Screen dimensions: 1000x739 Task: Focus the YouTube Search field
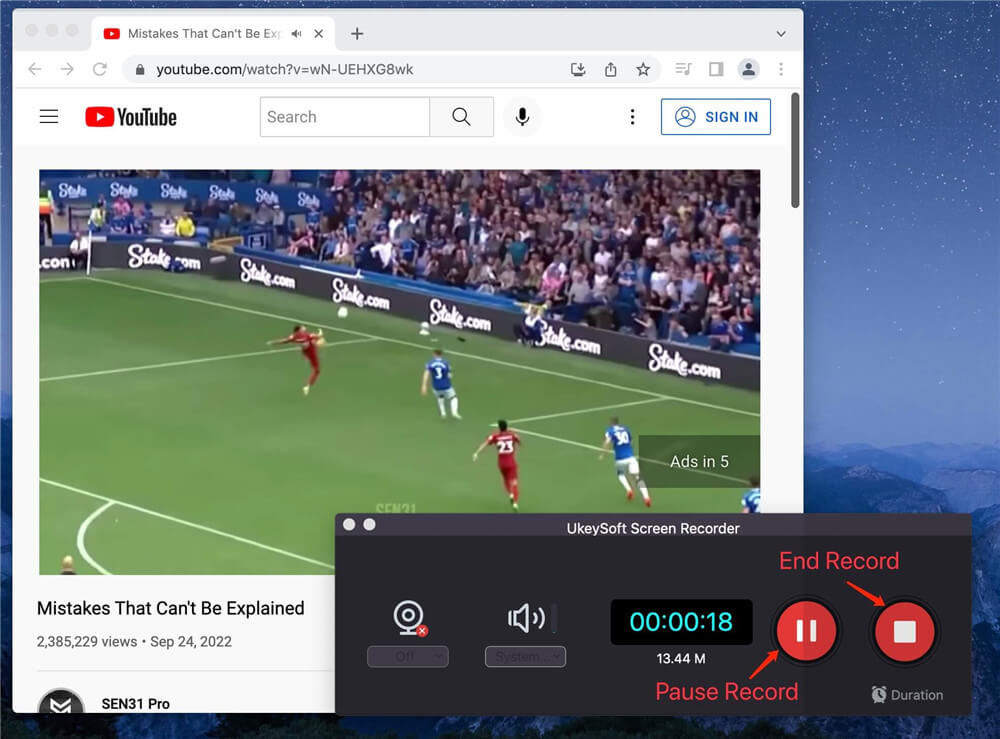click(x=344, y=117)
